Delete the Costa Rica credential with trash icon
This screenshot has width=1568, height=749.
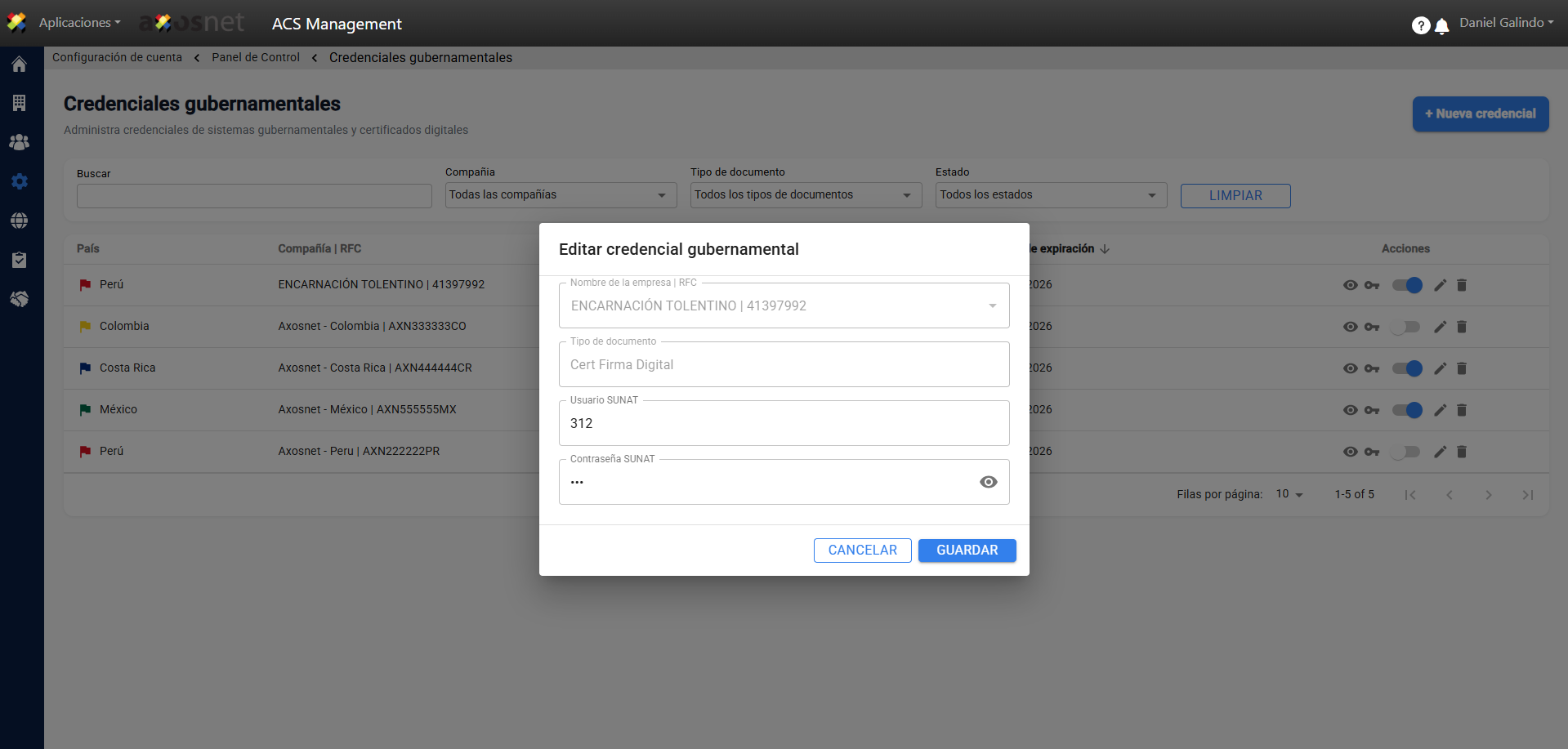coord(1462,368)
